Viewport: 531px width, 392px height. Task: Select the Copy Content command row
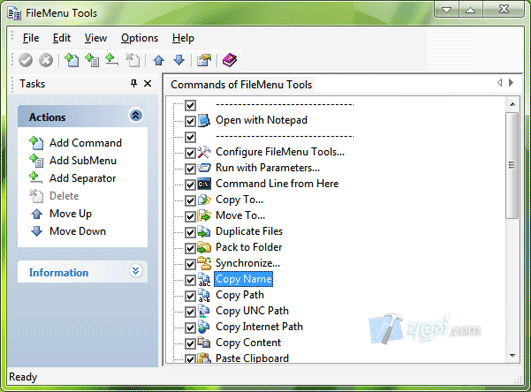coord(248,343)
